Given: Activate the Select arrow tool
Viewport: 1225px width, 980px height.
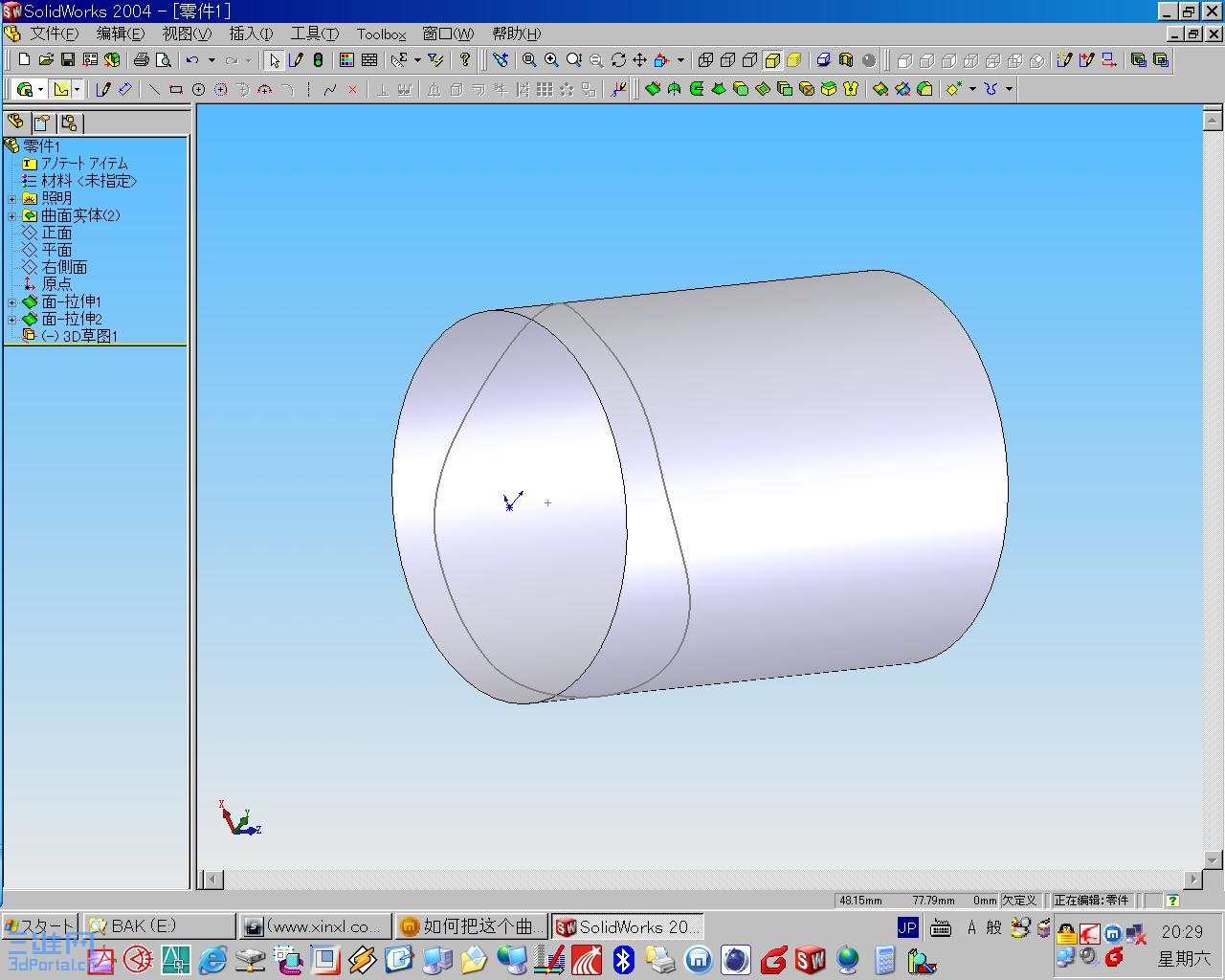Looking at the screenshot, I should [x=274, y=60].
